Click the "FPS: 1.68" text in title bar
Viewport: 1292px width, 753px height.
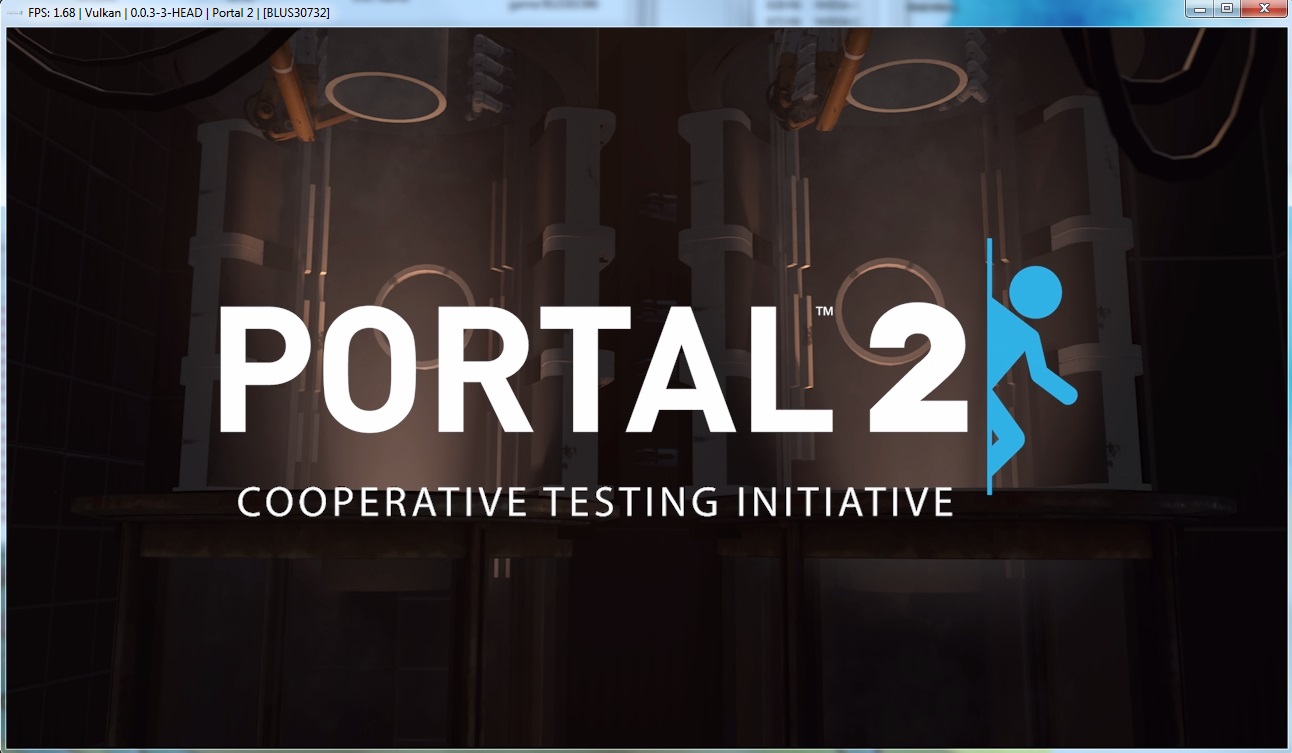click(53, 13)
